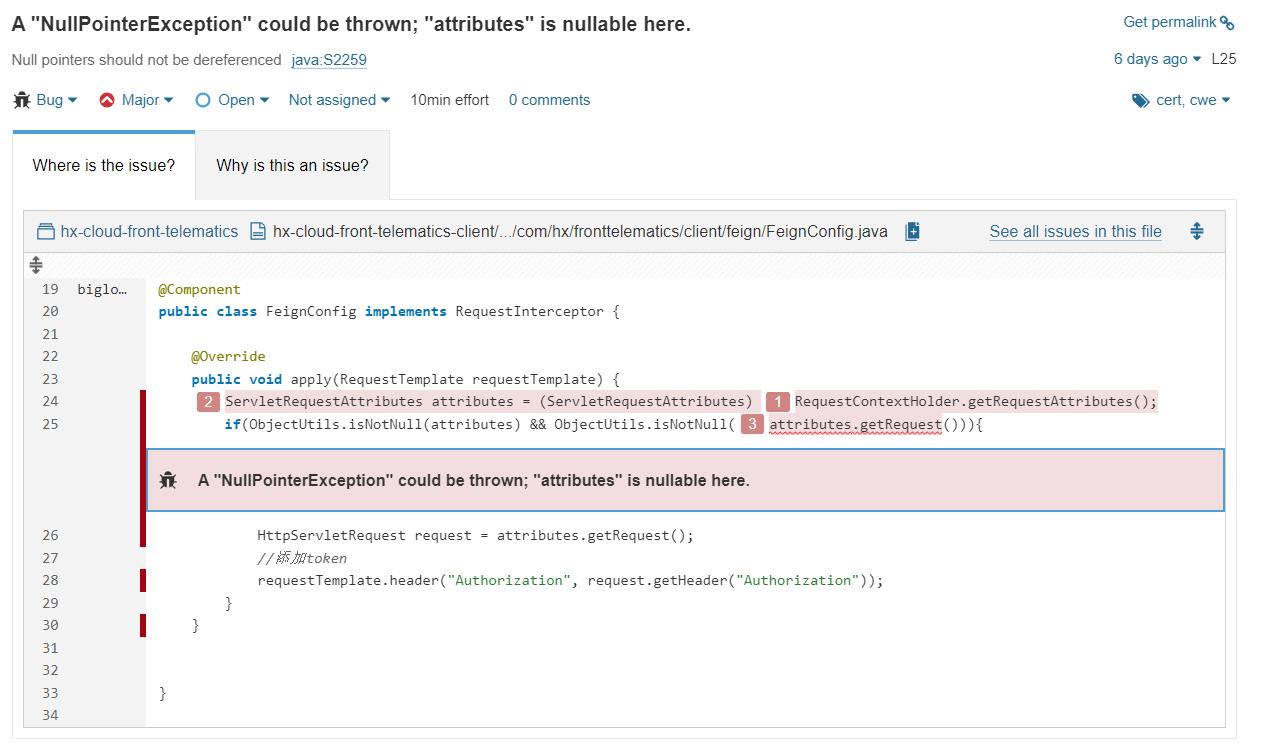Click the Open status circle icon

tap(203, 100)
